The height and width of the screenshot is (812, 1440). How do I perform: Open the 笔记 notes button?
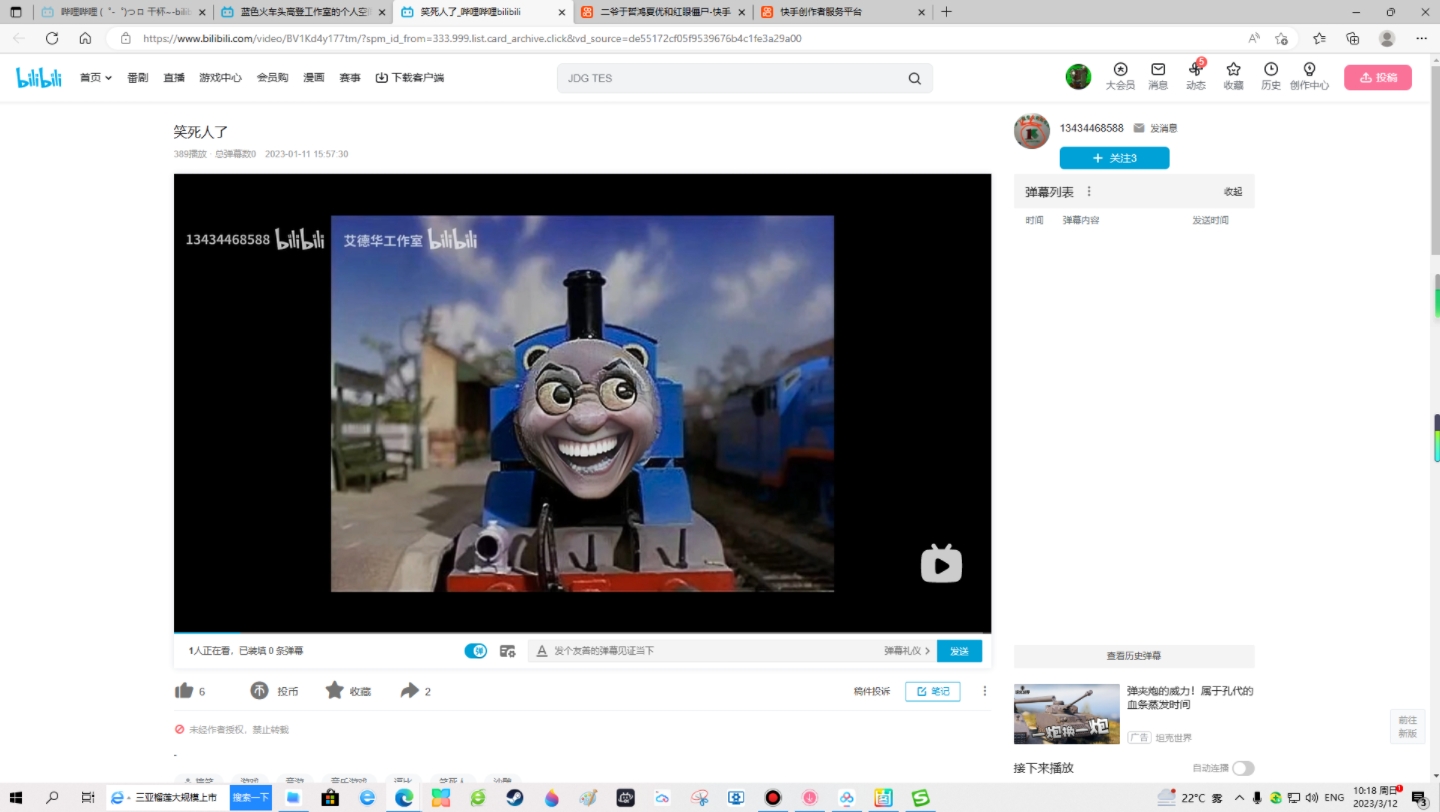[x=933, y=691]
